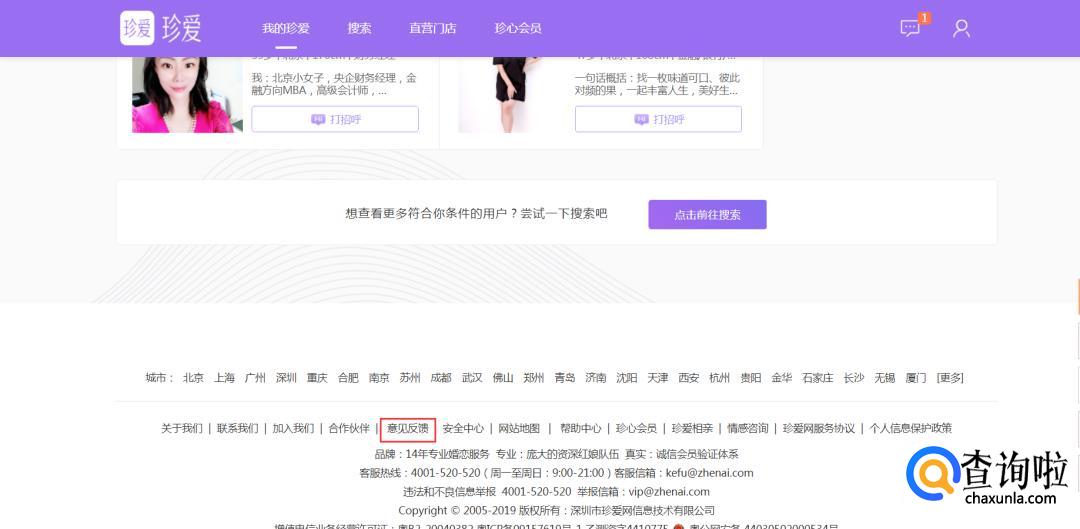The height and width of the screenshot is (529, 1080).
Task: Open the user profile icon
Action: [x=962, y=28]
